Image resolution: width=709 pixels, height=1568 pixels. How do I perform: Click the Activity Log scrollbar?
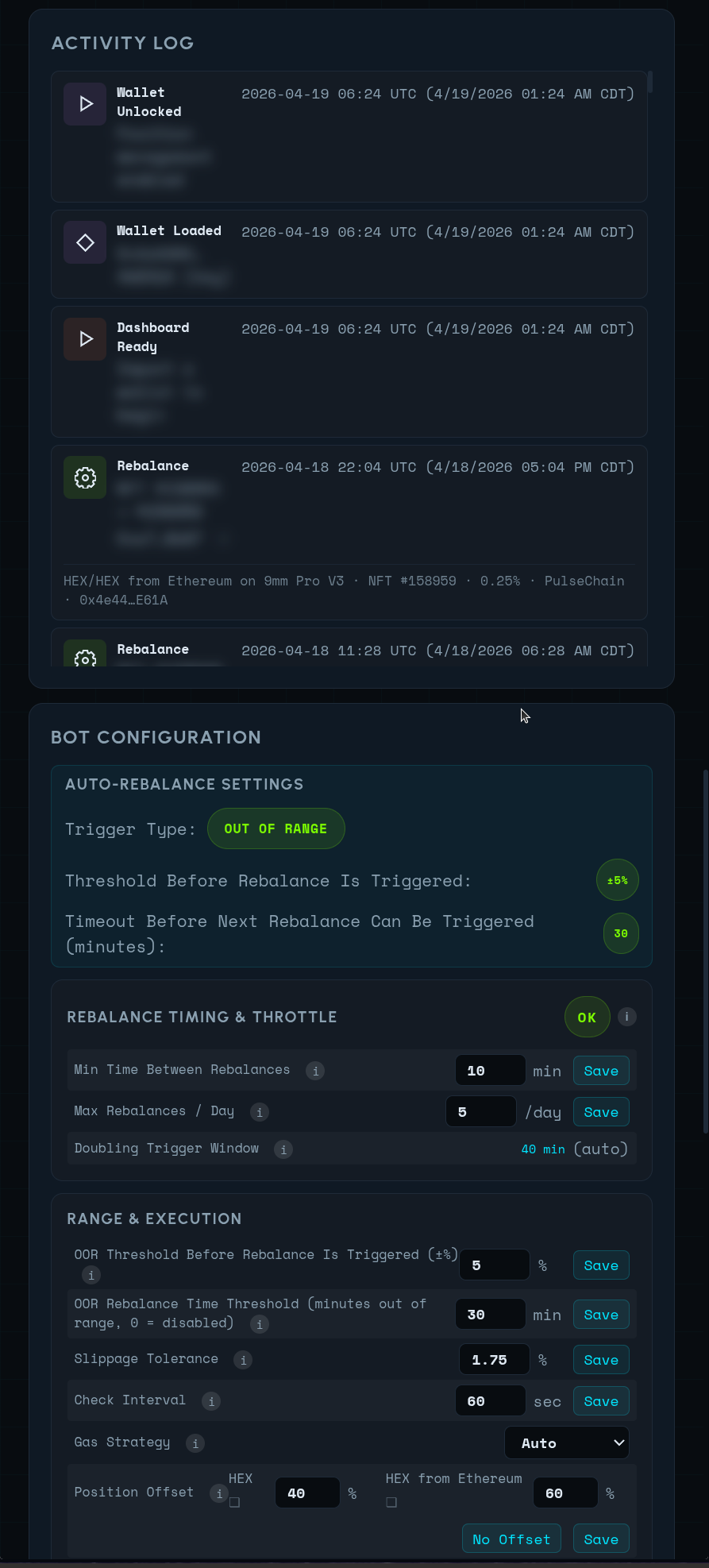[x=650, y=83]
